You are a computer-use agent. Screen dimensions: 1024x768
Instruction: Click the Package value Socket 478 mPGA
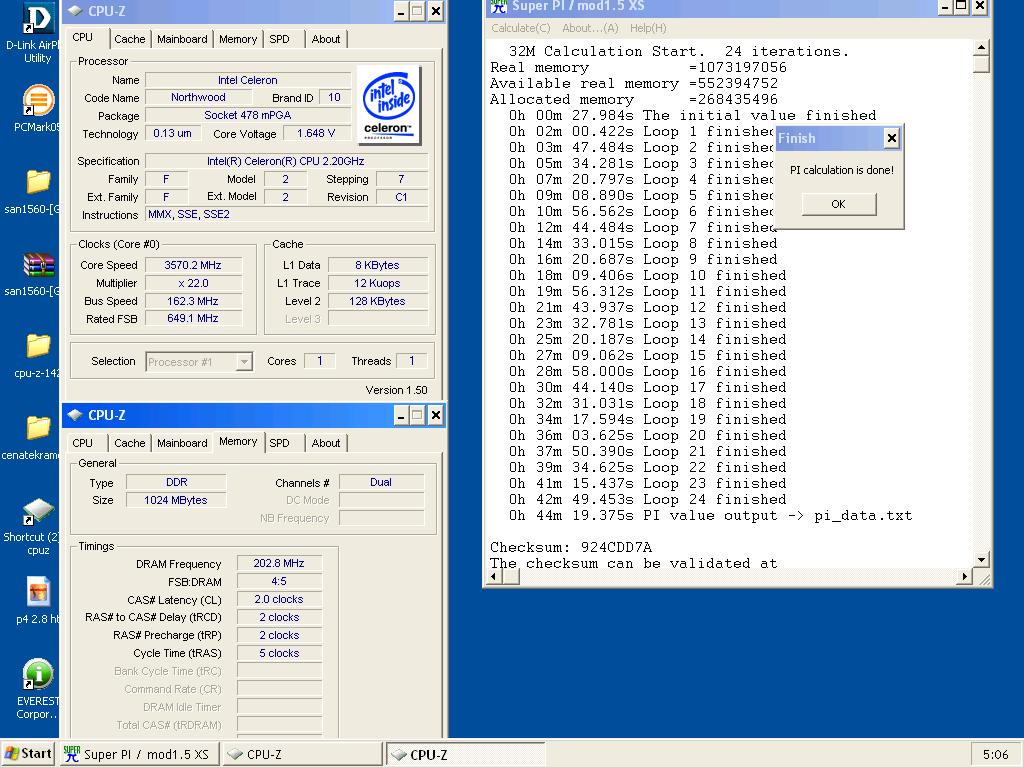pyautogui.click(x=248, y=115)
